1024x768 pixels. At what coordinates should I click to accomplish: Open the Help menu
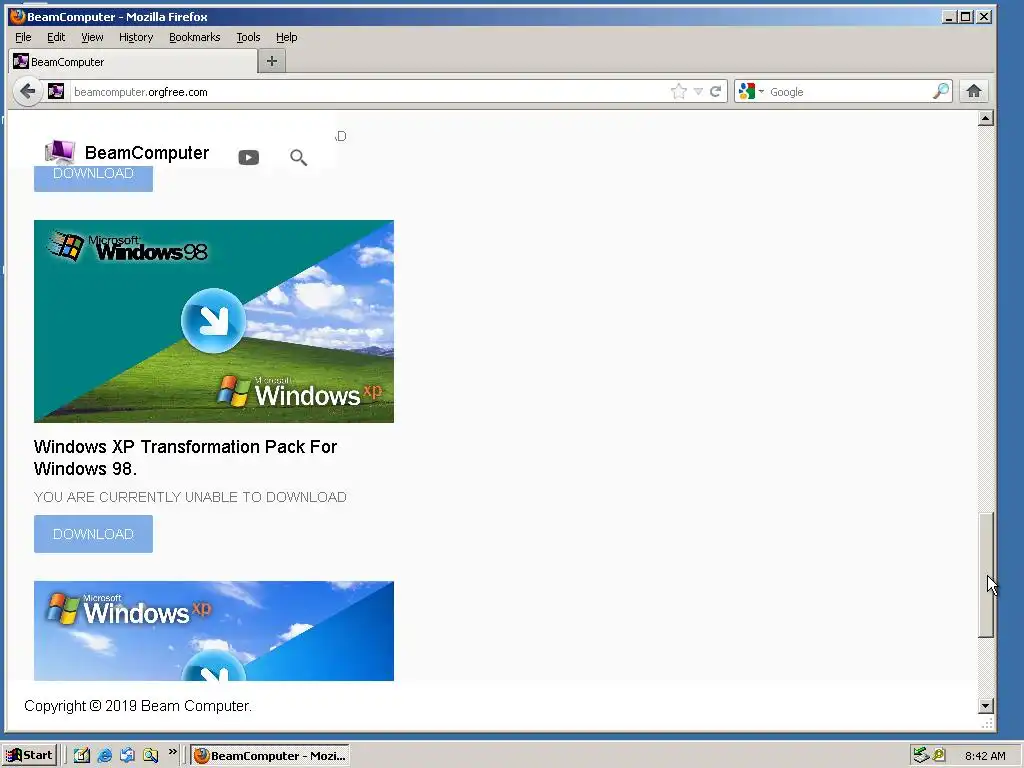[x=286, y=37]
